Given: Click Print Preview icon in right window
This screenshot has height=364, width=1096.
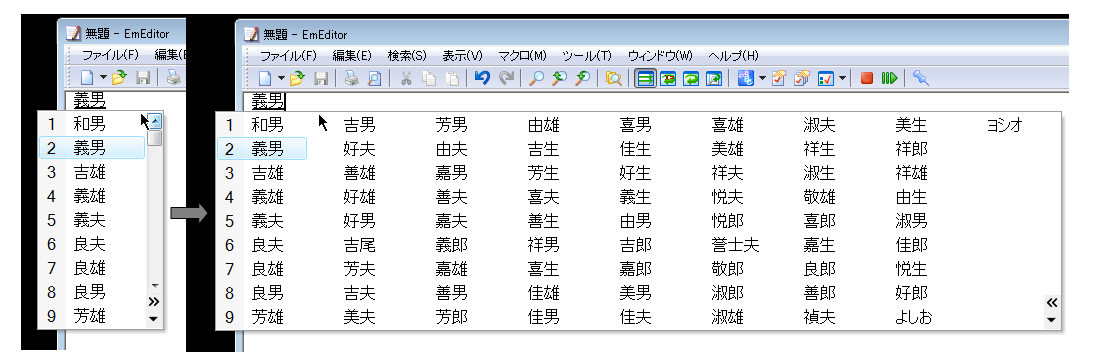Looking at the screenshot, I should [x=375, y=78].
